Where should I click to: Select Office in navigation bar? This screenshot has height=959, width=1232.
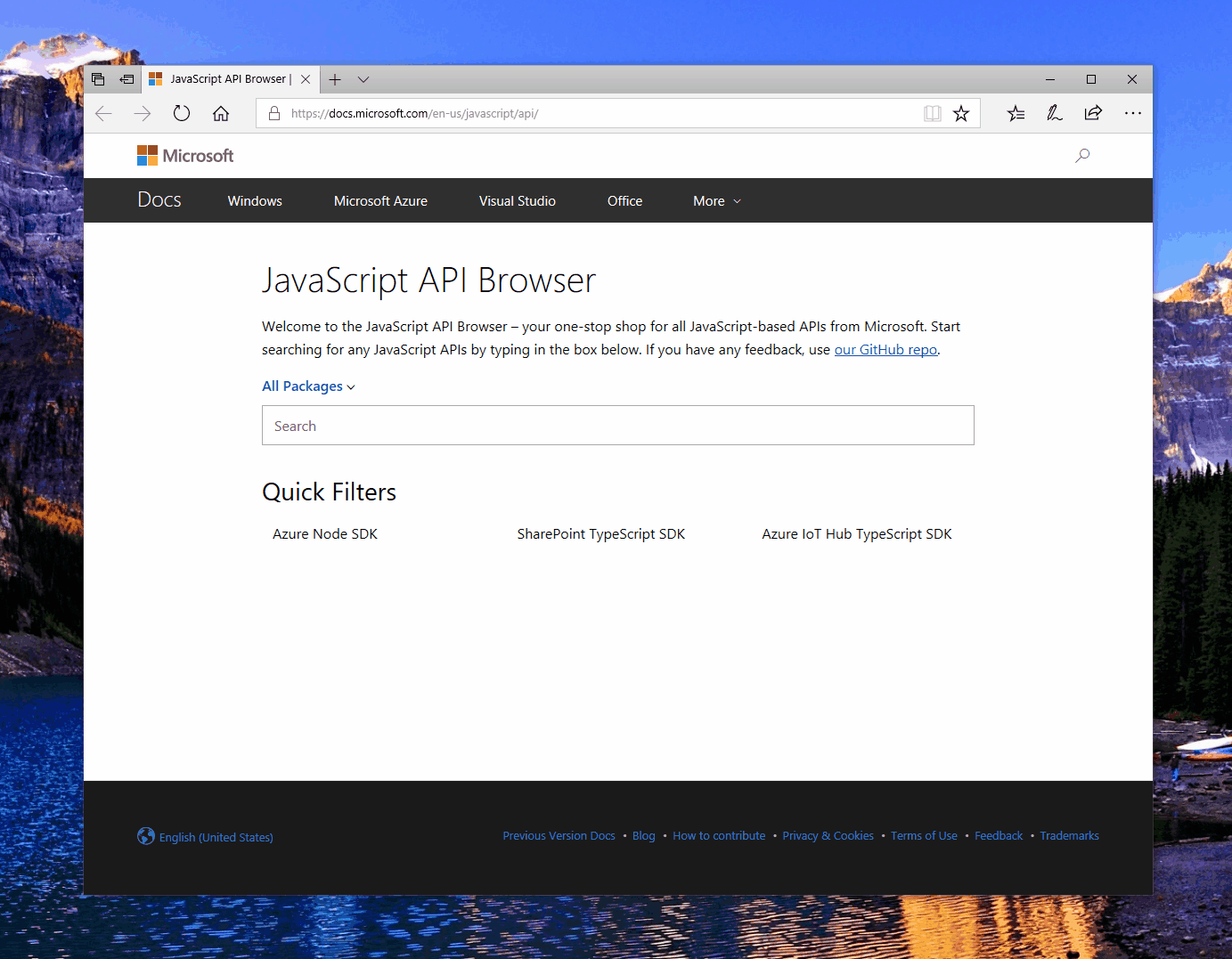pyautogui.click(x=624, y=201)
